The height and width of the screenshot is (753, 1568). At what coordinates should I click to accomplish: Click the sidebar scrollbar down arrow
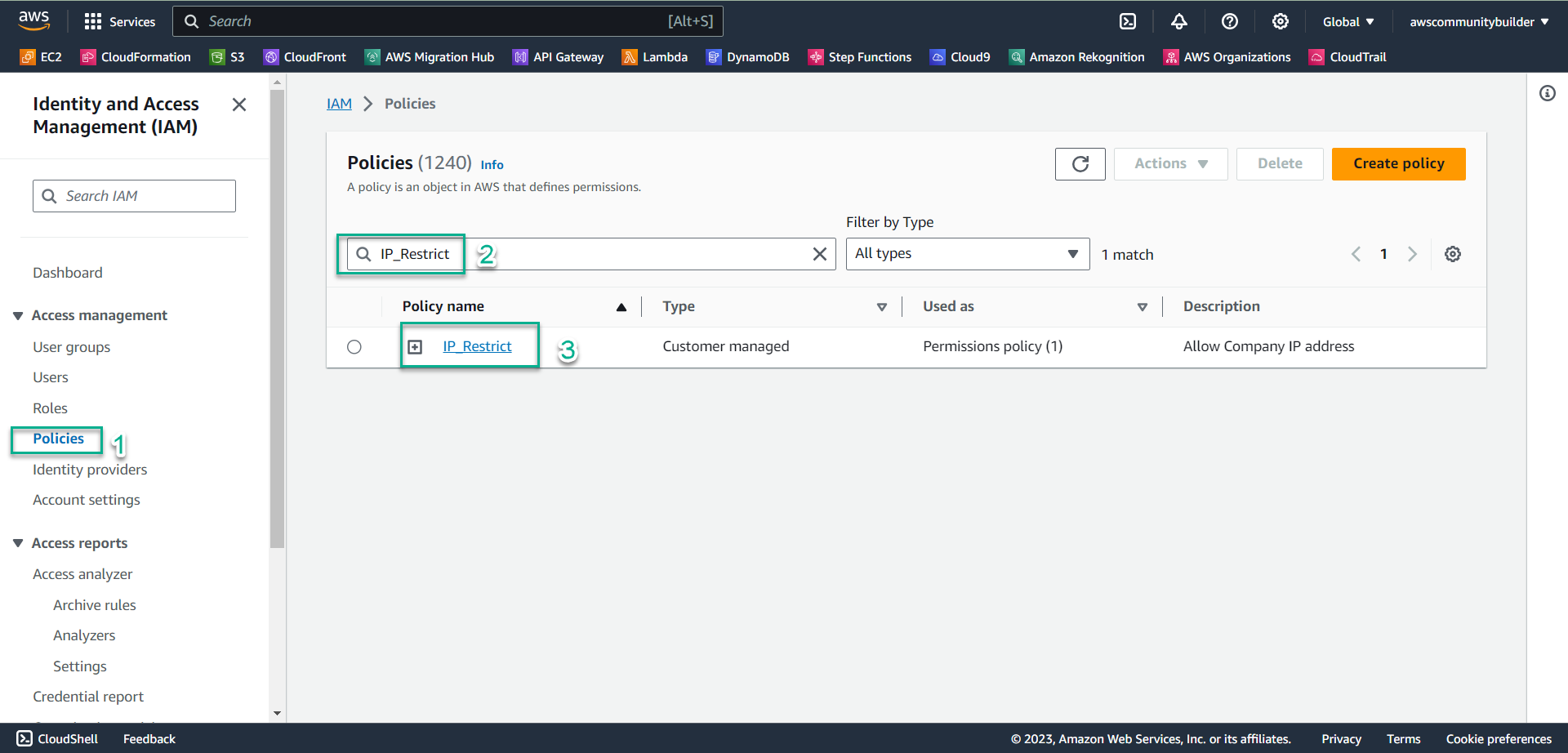[277, 714]
